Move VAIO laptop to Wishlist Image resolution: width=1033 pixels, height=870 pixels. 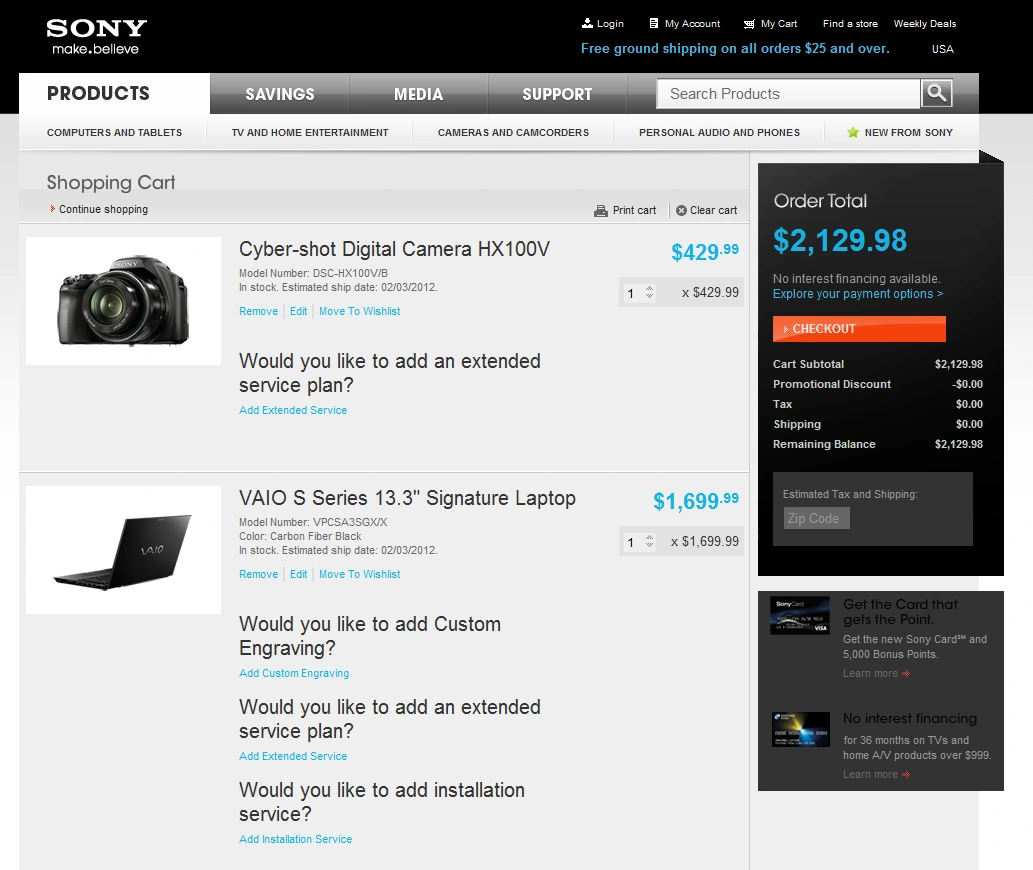(359, 574)
